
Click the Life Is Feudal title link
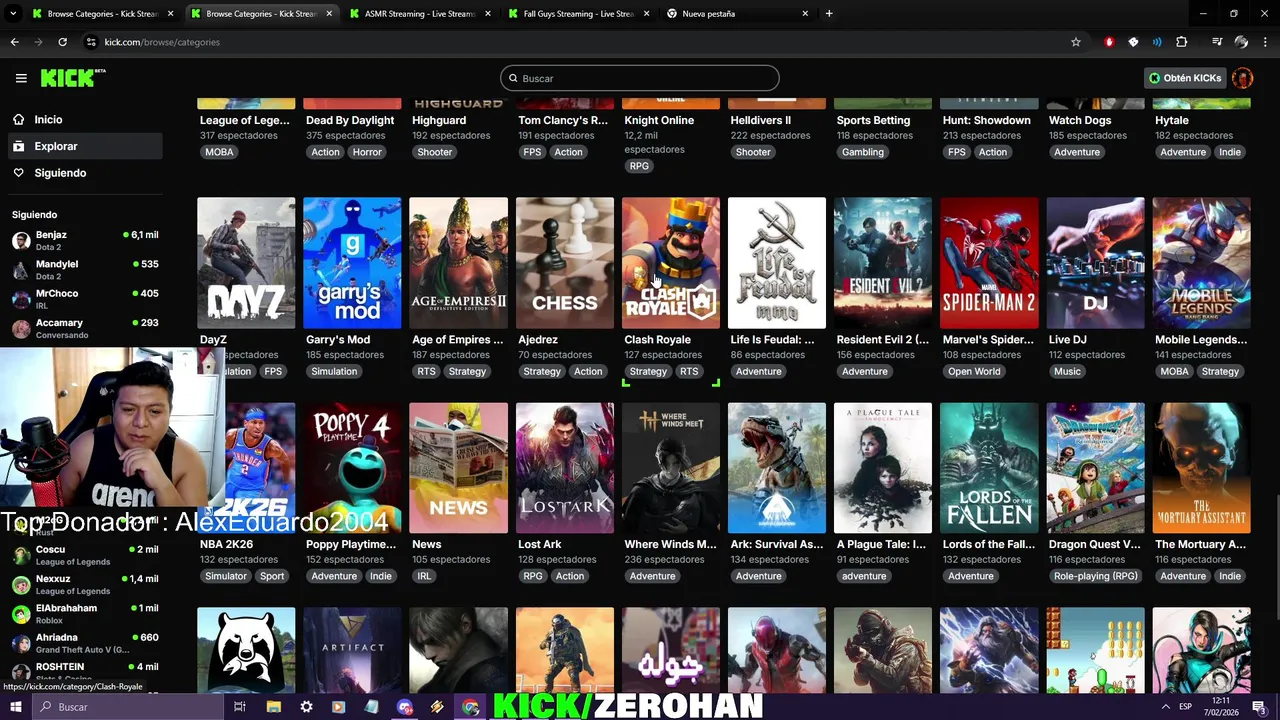coord(771,340)
